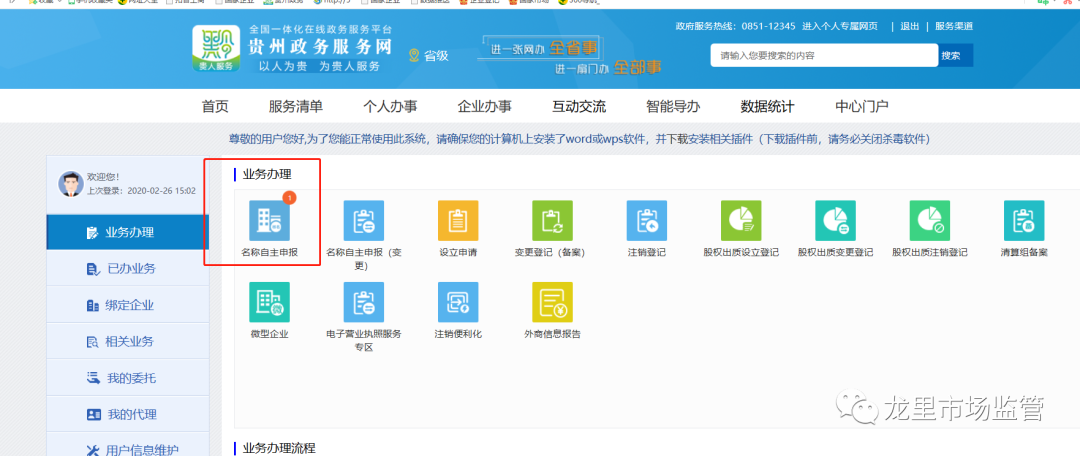Open the 股权出质变更登记 icon
Viewport: 1080px width, 456px height.
[835, 221]
